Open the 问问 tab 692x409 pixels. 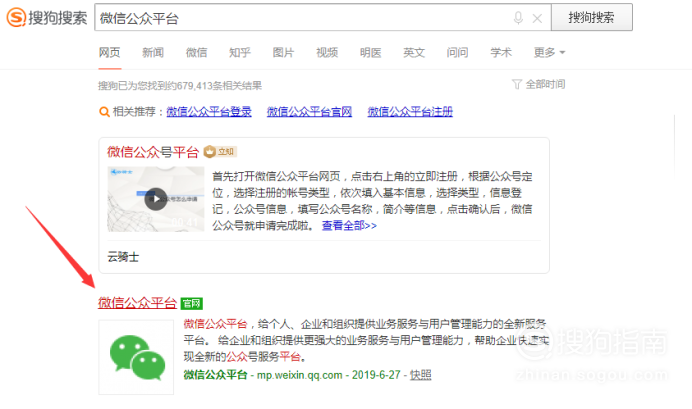point(457,53)
